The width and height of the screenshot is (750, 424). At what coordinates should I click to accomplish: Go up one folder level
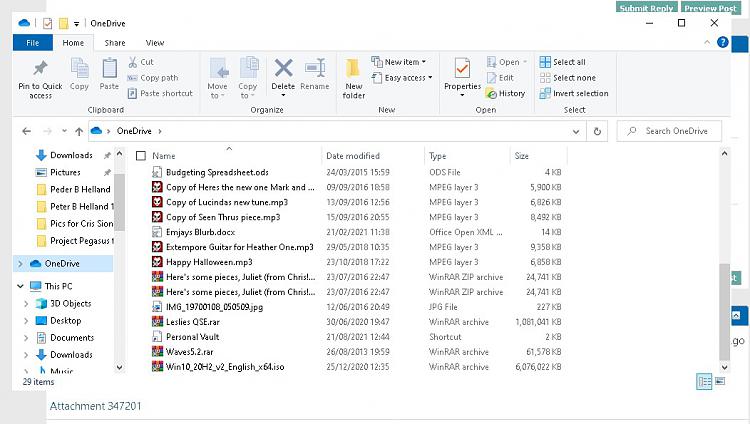tap(79, 131)
